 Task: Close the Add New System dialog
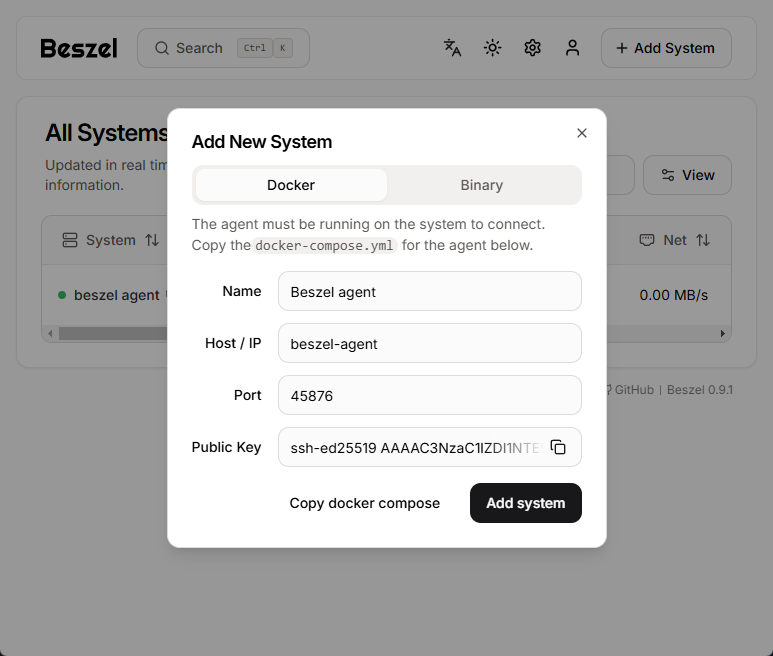pyautogui.click(x=582, y=133)
